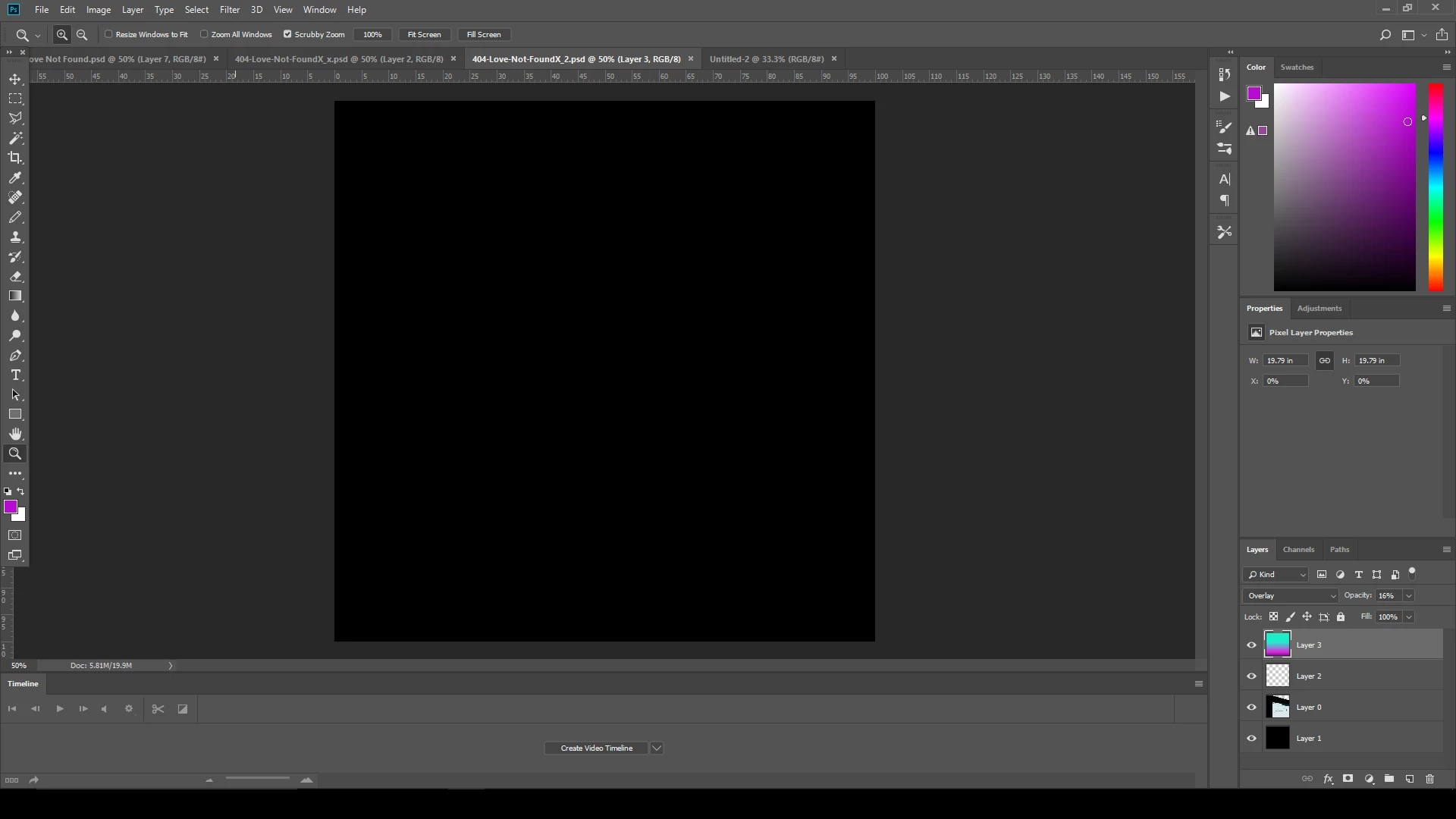This screenshot has height=819, width=1456.
Task: Select the Layer 0 thumbnail
Action: (1278, 708)
